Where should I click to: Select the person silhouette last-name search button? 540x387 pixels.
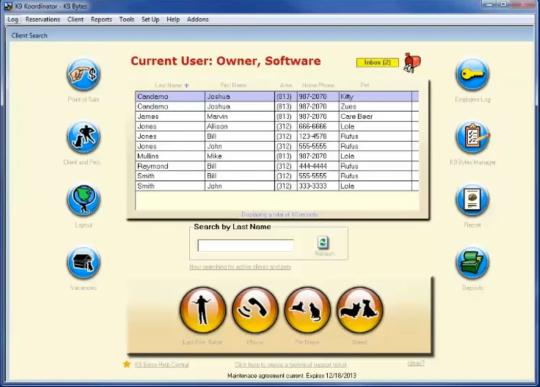point(203,310)
